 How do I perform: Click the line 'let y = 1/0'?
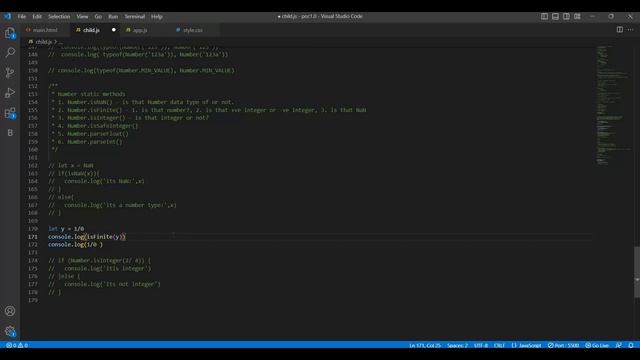[x=66, y=229]
